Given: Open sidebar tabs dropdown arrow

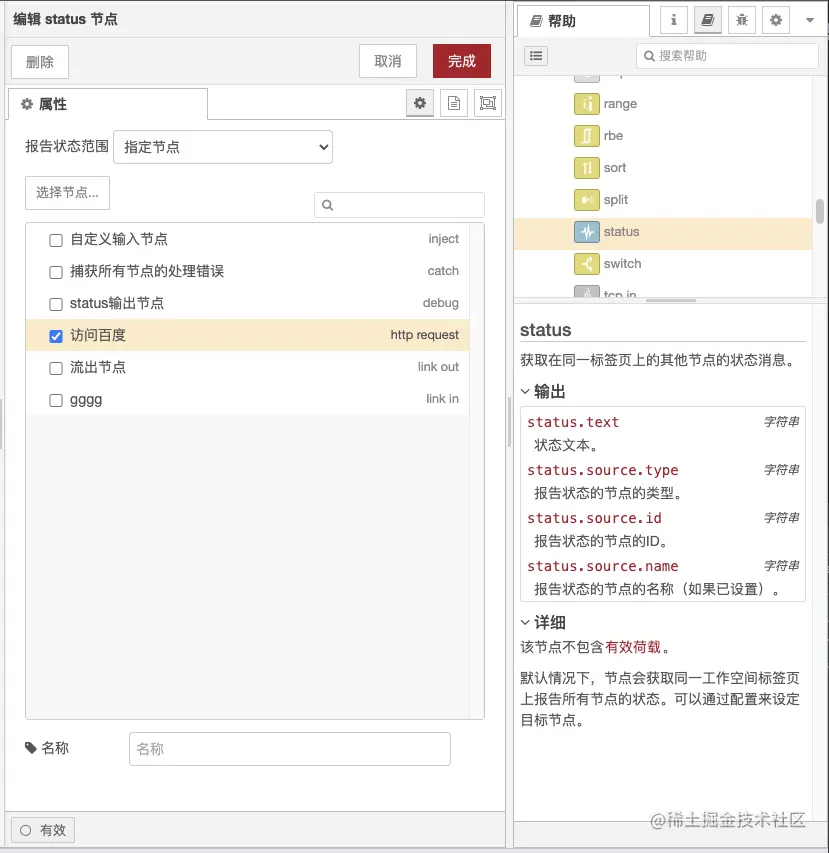Looking at the screenshot, I should pos(809,20).
